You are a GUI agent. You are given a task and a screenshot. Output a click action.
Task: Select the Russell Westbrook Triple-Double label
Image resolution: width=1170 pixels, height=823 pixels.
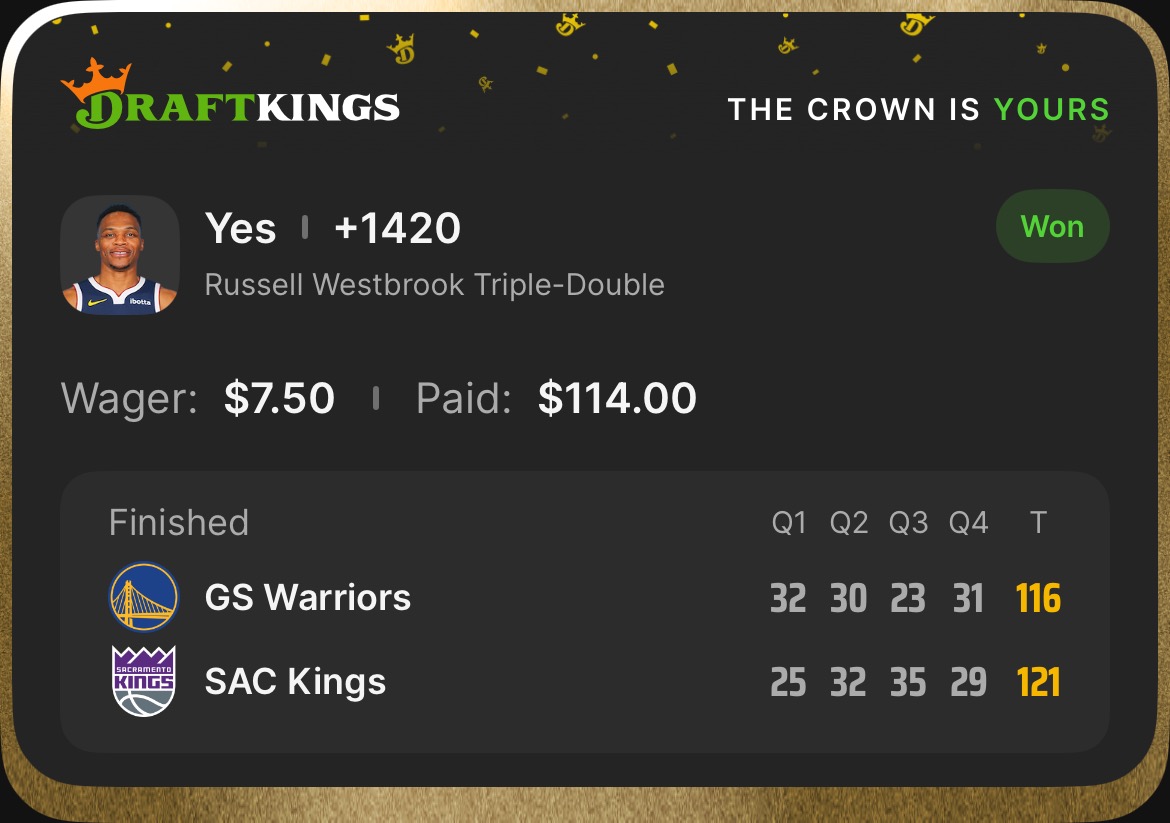click(434, 285)
